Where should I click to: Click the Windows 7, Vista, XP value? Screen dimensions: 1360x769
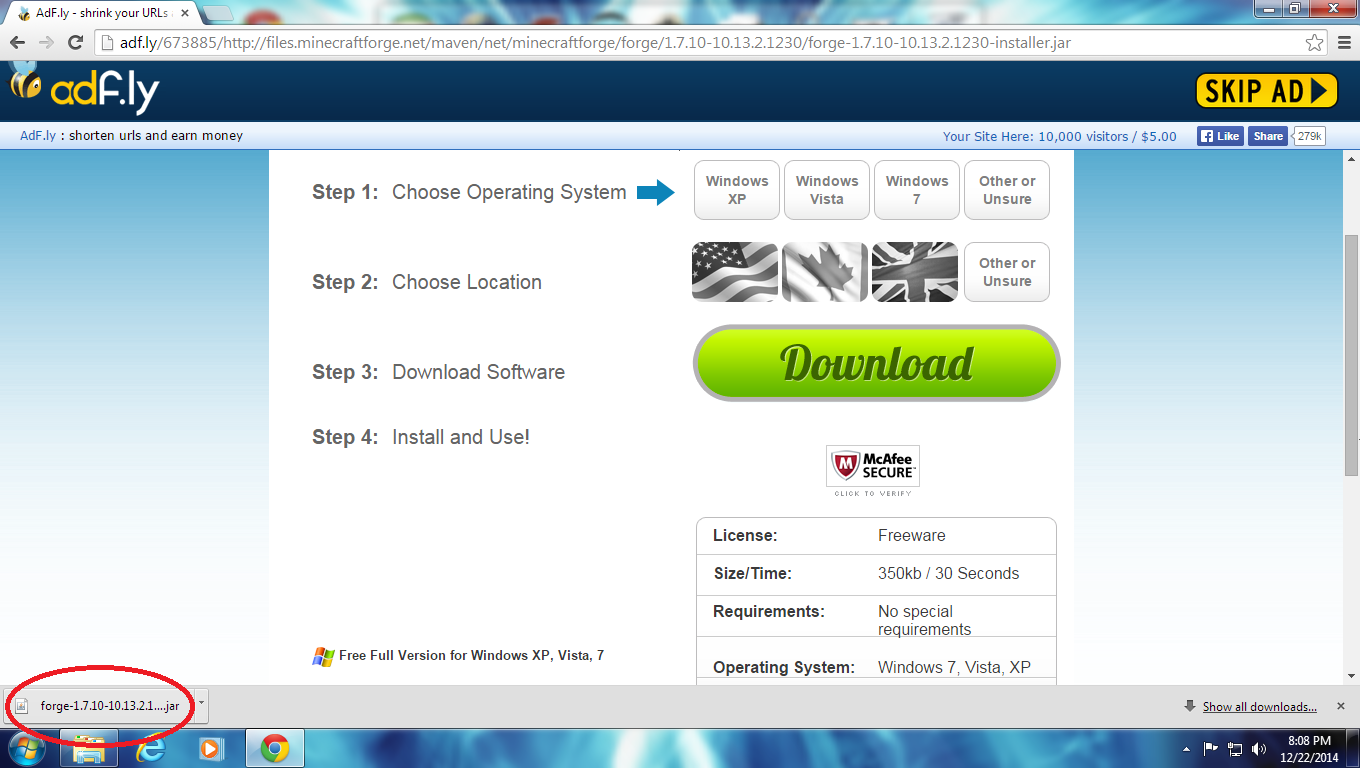[954, 668]
